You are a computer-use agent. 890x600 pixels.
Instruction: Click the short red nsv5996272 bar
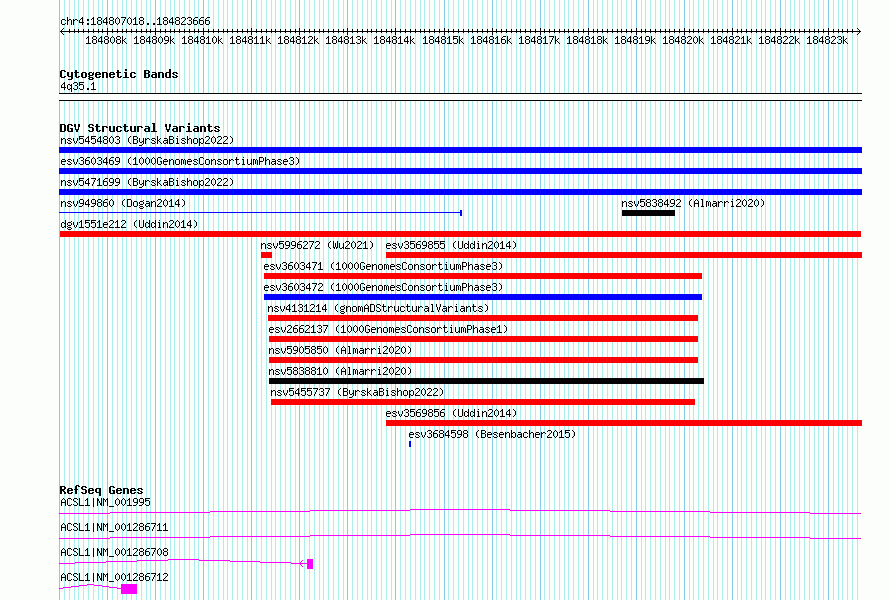[266, 255]
